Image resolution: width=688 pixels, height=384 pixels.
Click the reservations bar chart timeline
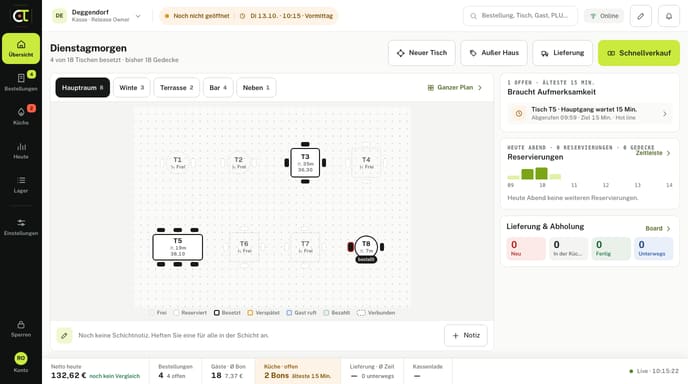point(589,177)
